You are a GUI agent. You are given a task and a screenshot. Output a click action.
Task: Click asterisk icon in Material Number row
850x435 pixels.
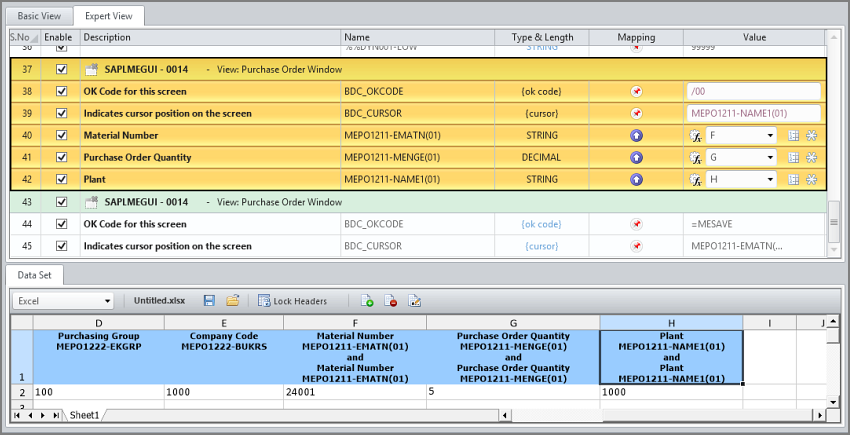[x=812, y=136]
